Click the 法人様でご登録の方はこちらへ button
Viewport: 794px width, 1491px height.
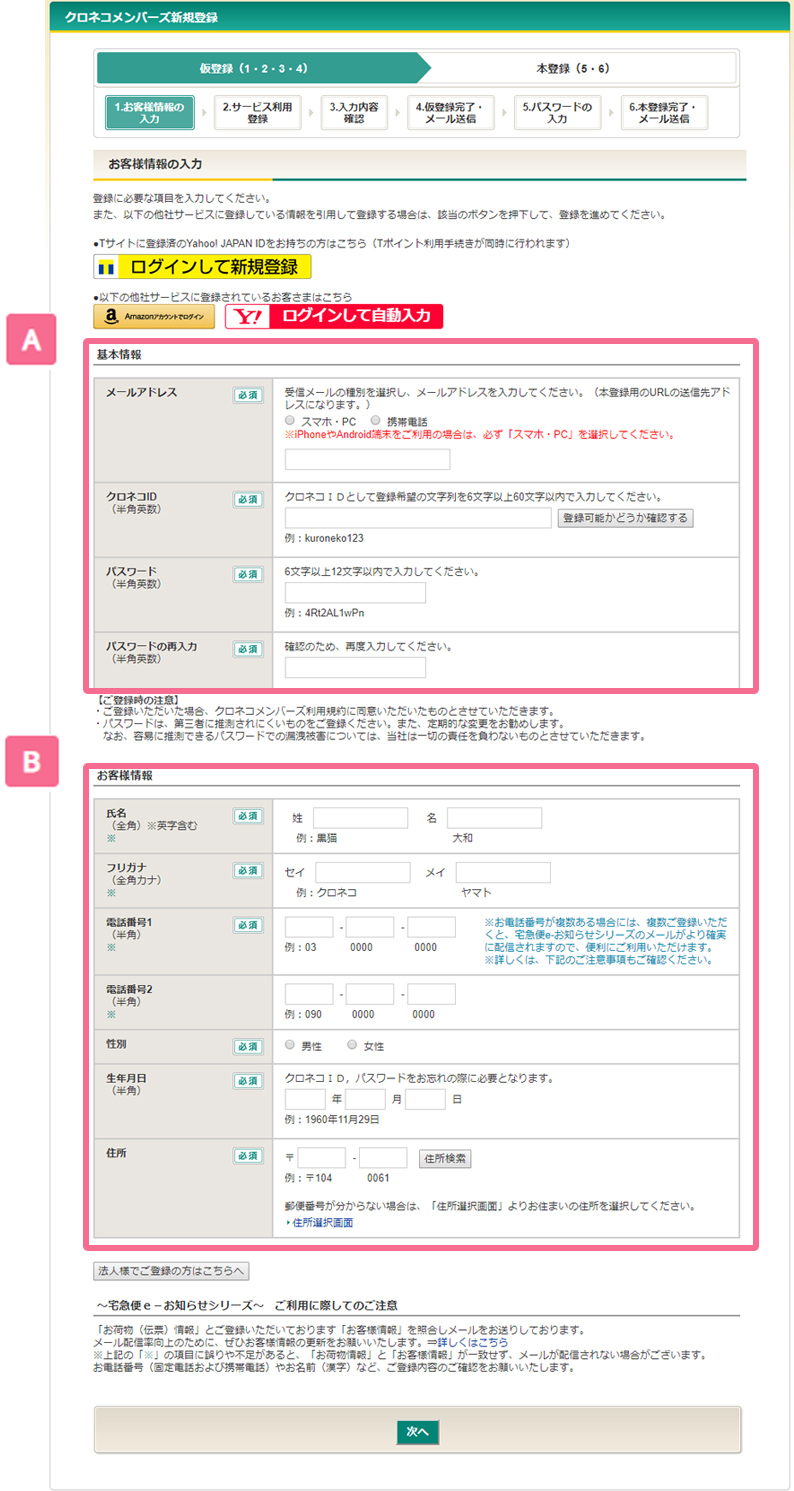[171, 1271]
